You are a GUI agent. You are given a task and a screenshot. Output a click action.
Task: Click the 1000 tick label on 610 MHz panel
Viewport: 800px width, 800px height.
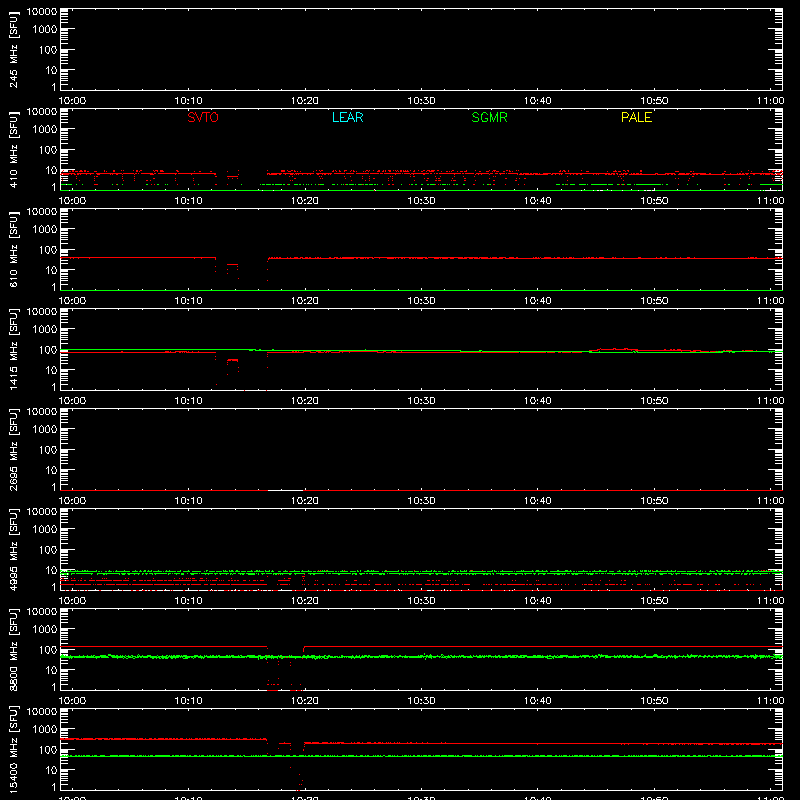pos(45,229)
